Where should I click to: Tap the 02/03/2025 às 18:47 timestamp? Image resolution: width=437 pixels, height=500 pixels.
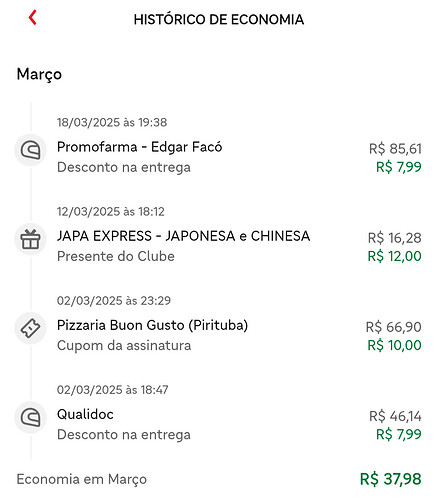112,390
